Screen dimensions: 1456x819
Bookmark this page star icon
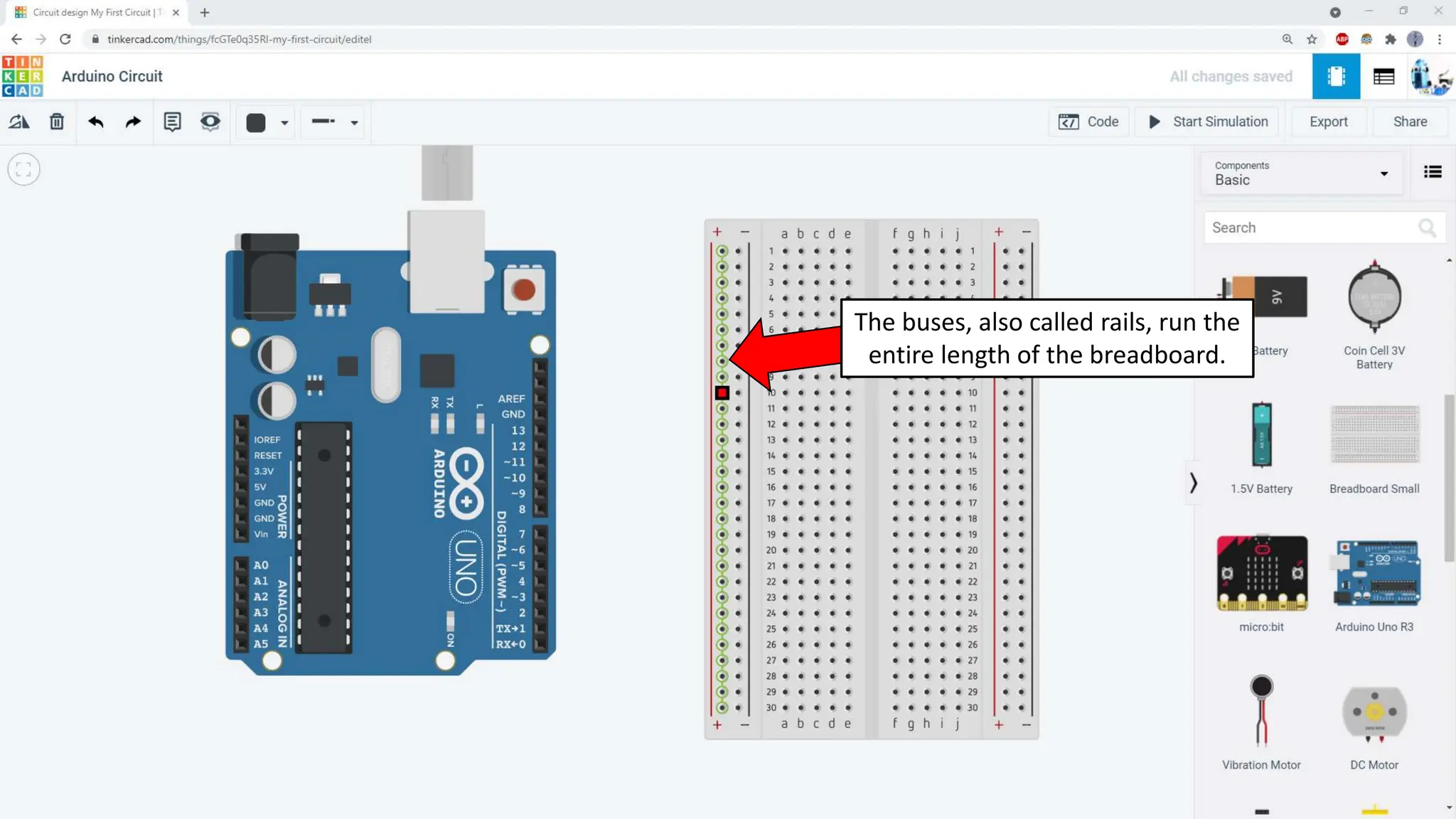tap(1312, 39)
